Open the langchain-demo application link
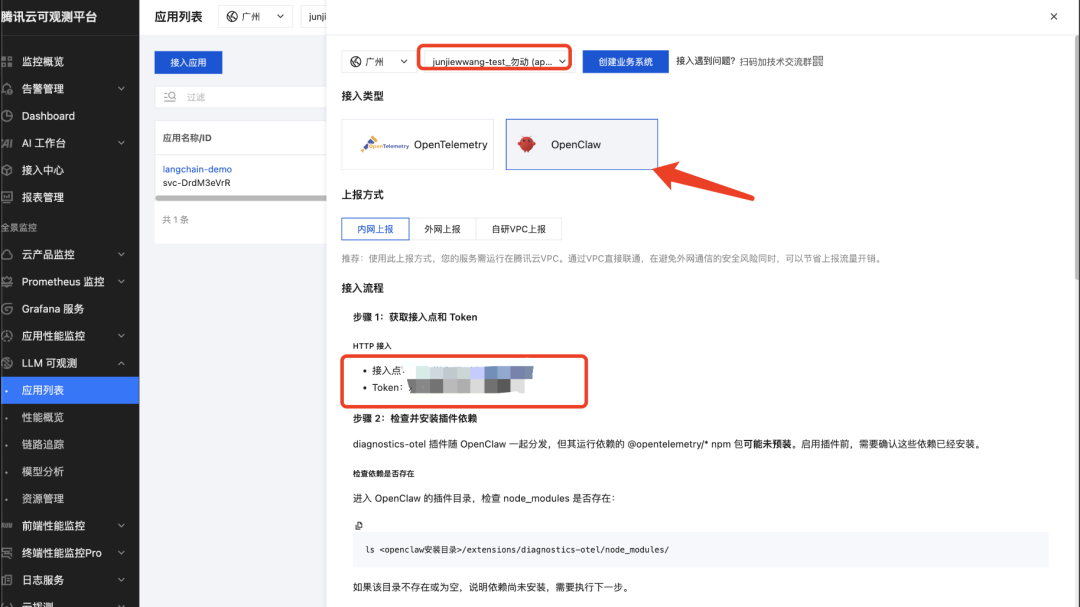This screenshot has width=1080, height=607. (x=197, y=169)
